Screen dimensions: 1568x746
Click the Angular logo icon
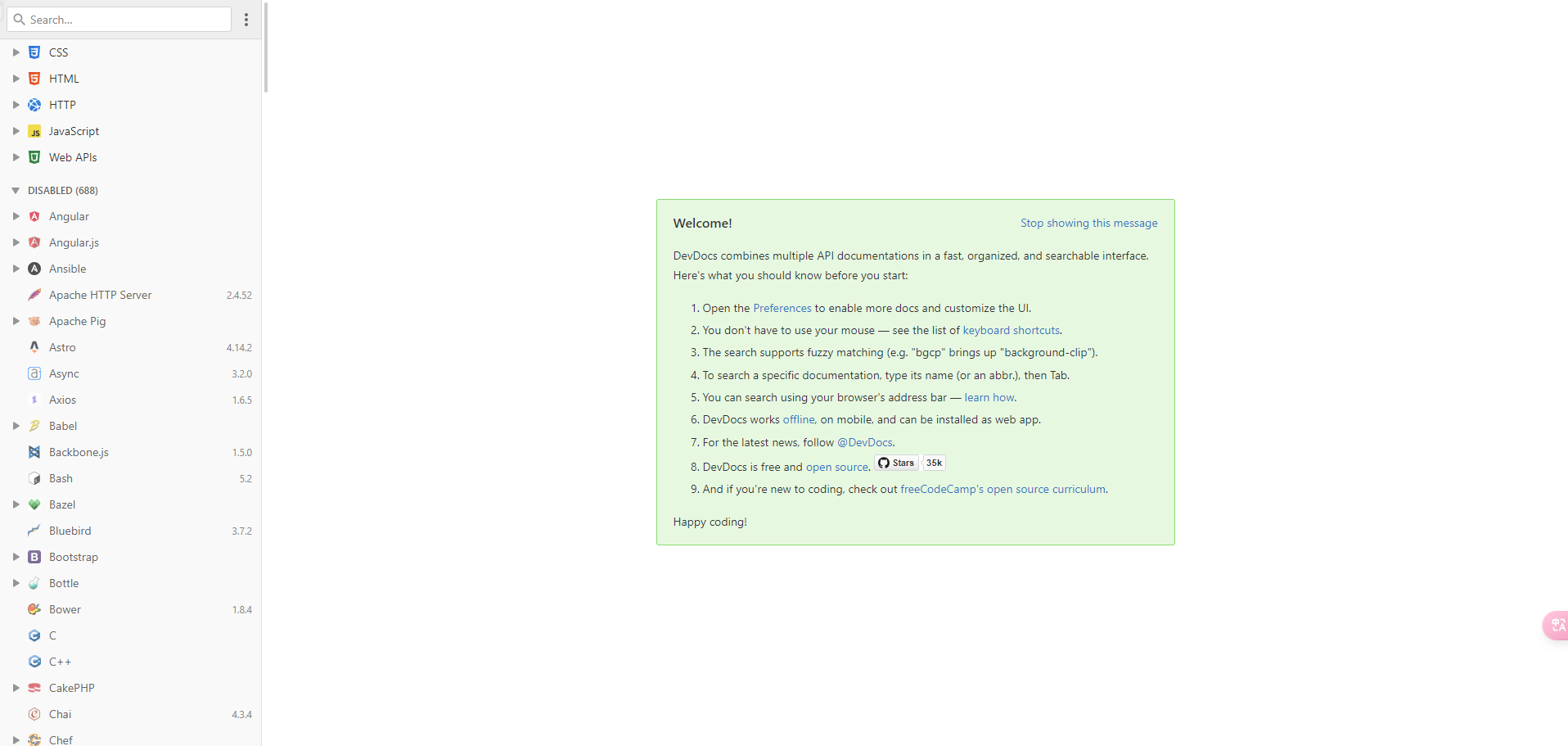pyautogui.click(x=34, y=216)
